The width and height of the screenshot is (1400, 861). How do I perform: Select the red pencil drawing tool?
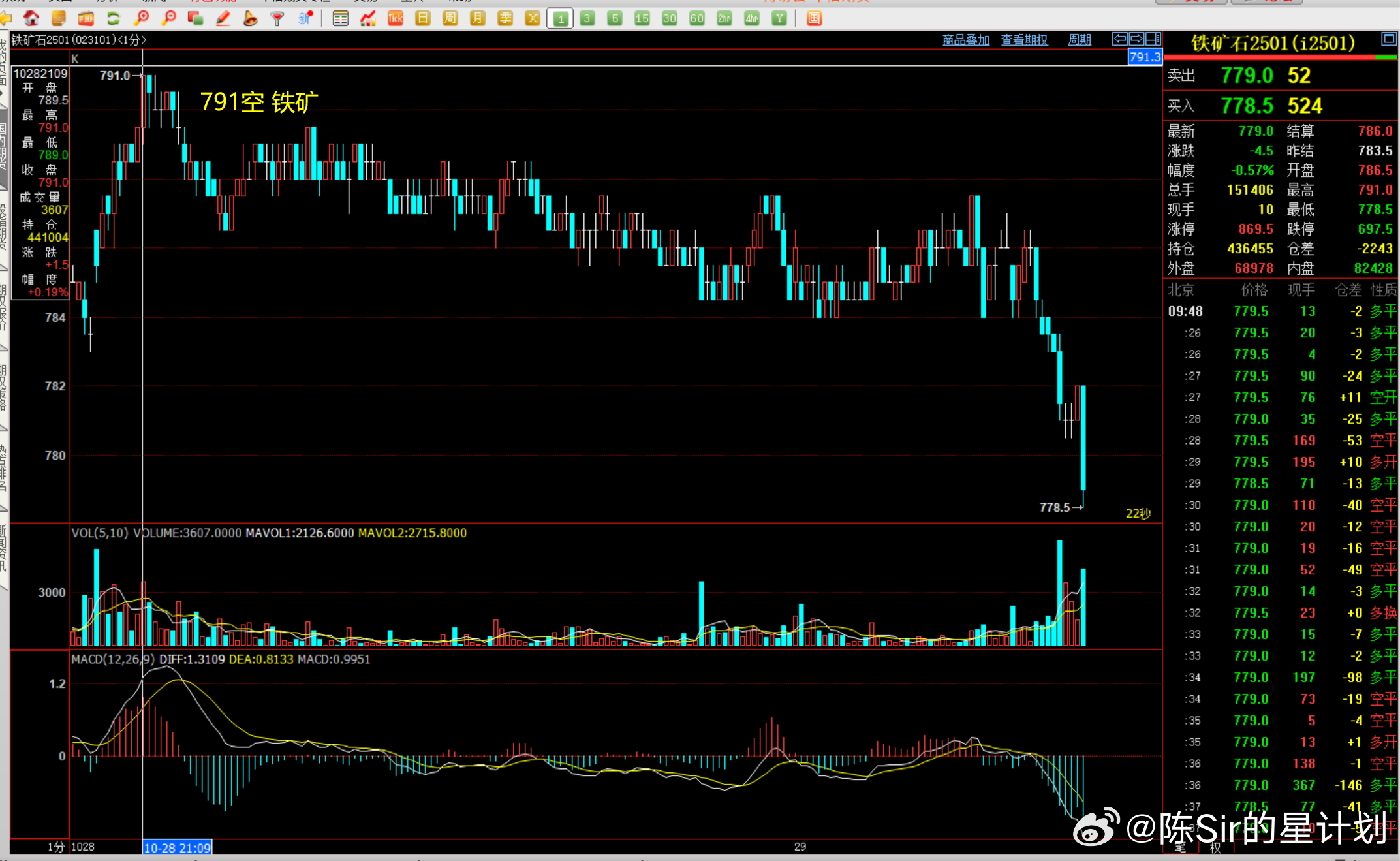click(x=223, y=18)
